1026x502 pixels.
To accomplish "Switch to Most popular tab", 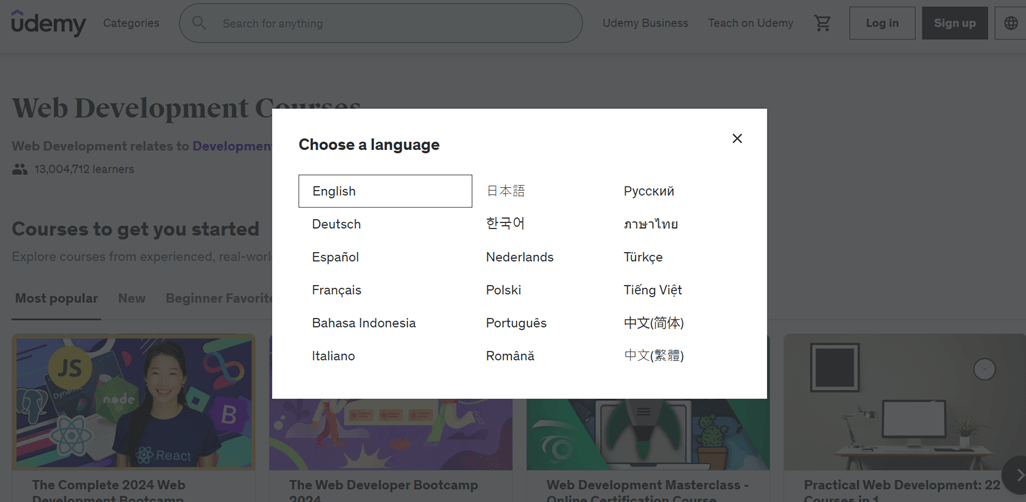I will (56, 298).
